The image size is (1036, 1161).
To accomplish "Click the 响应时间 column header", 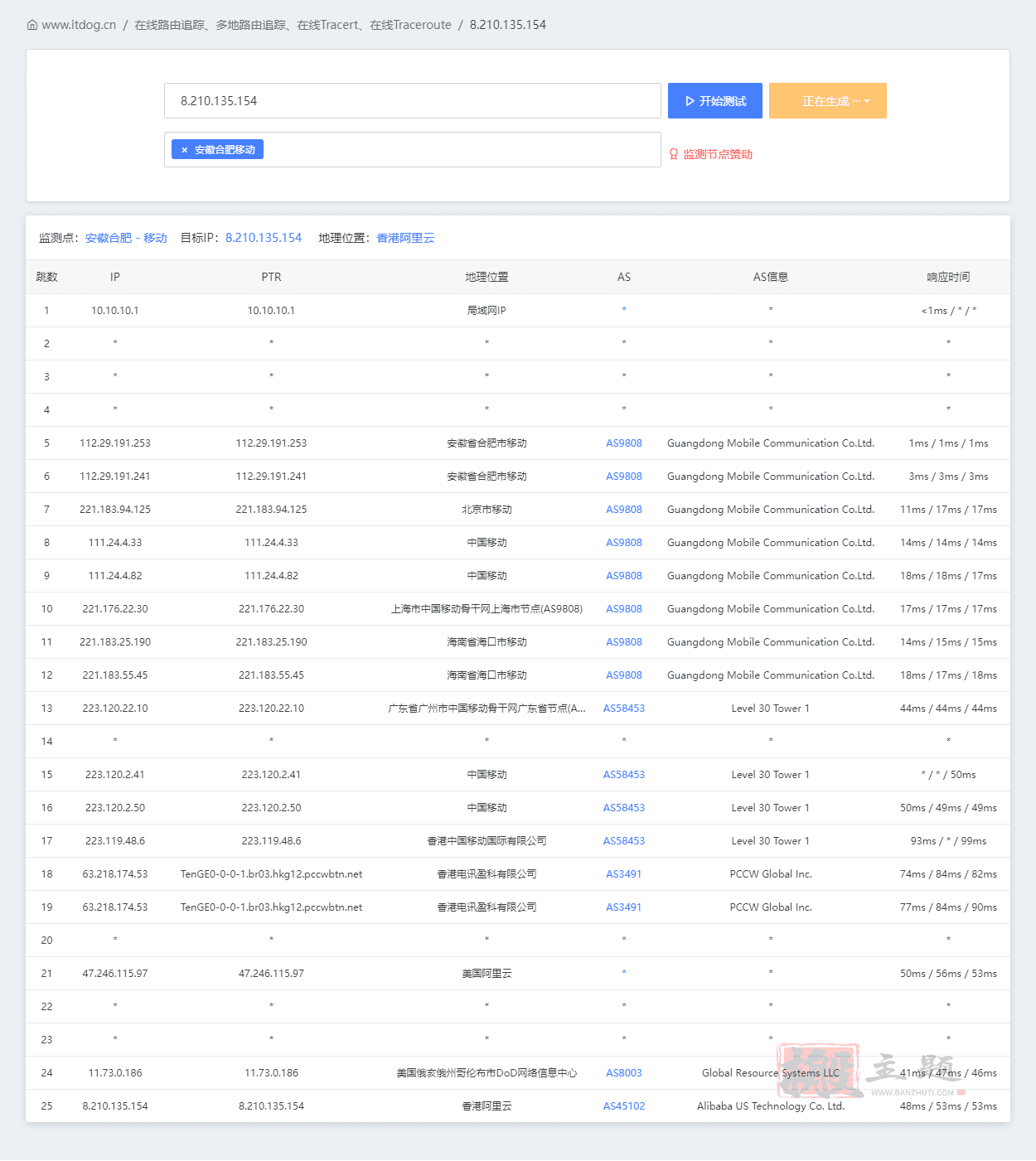I will [x=948, y=277].
